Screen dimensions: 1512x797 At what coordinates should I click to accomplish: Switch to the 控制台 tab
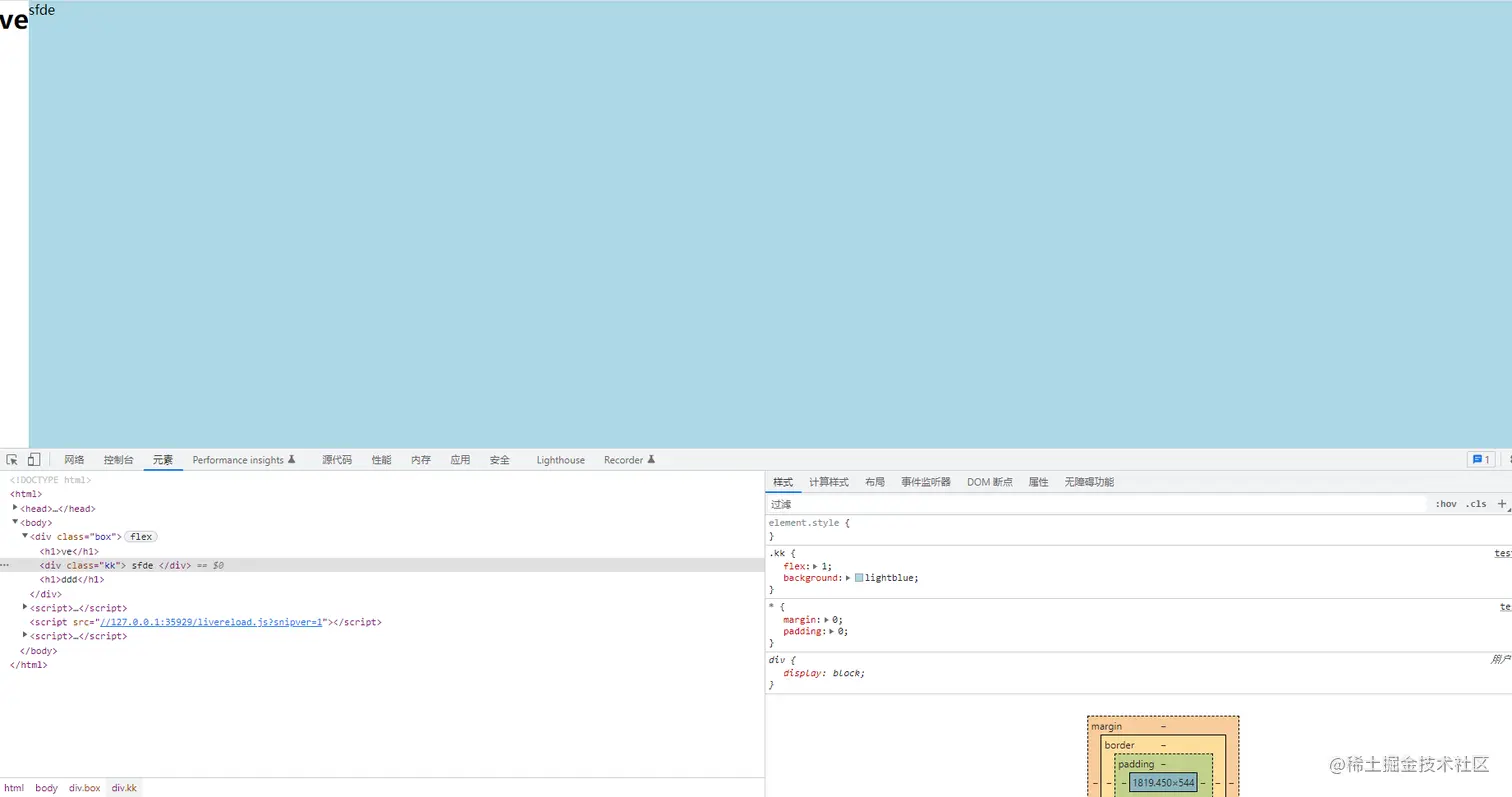click(x=118, y=460)
